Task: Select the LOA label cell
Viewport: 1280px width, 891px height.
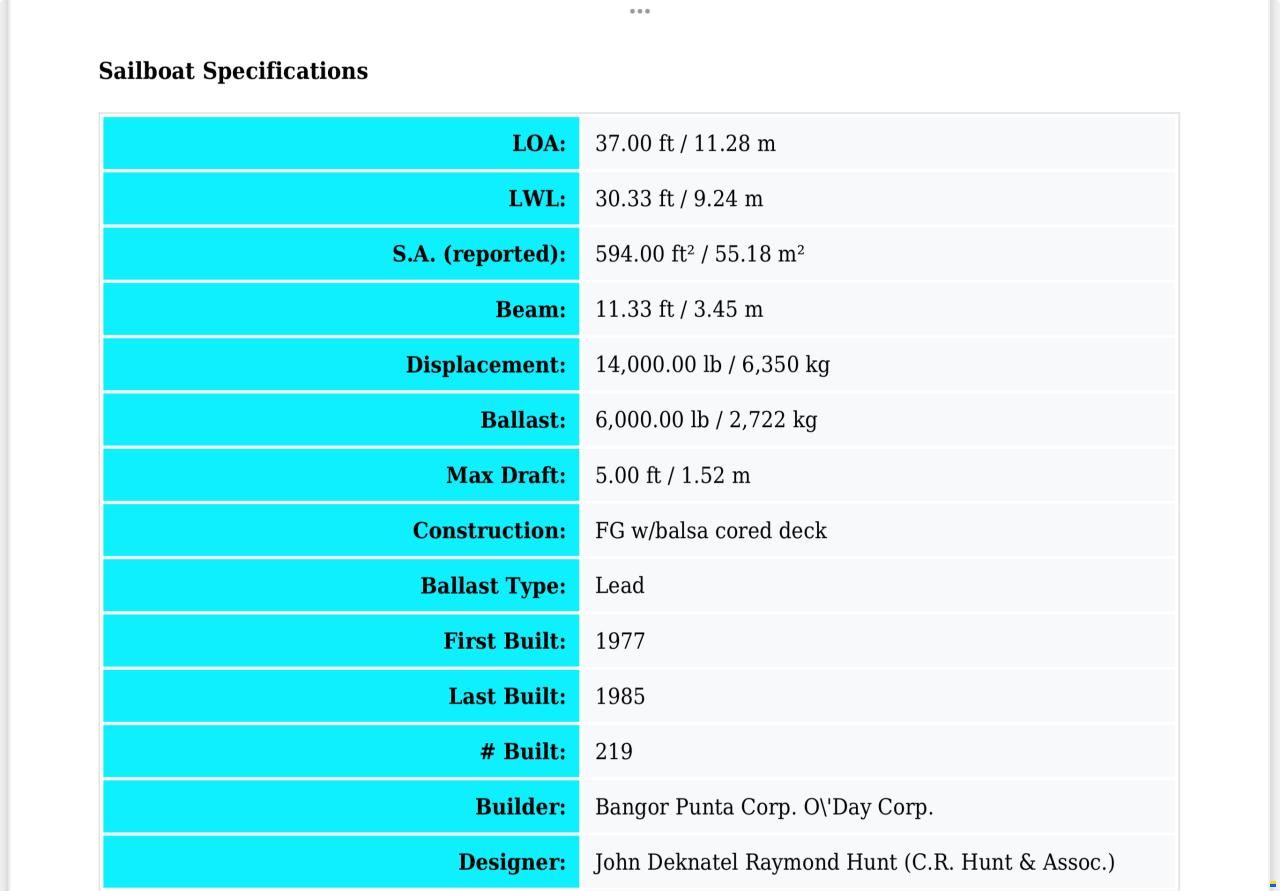Action: pyautogui.click(x=341, y=143)
